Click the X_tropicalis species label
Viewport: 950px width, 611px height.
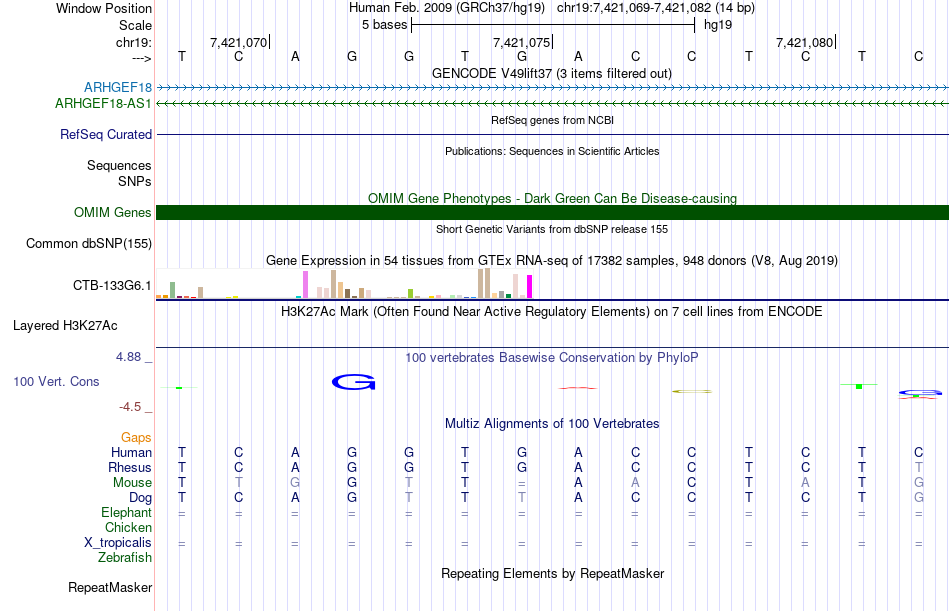pyautogui.click(x=118, y=543)
